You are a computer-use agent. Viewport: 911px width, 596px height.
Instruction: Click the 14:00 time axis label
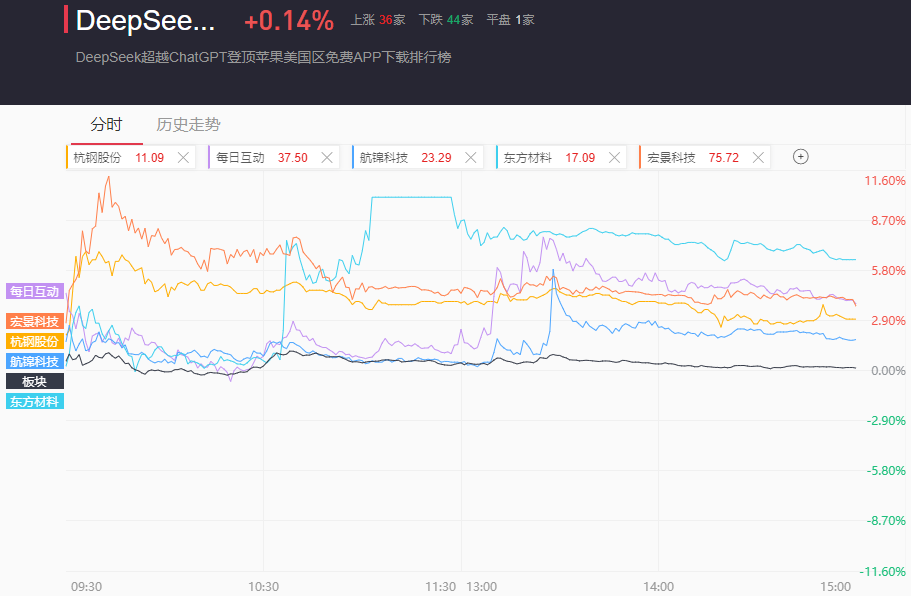[659, 587]
